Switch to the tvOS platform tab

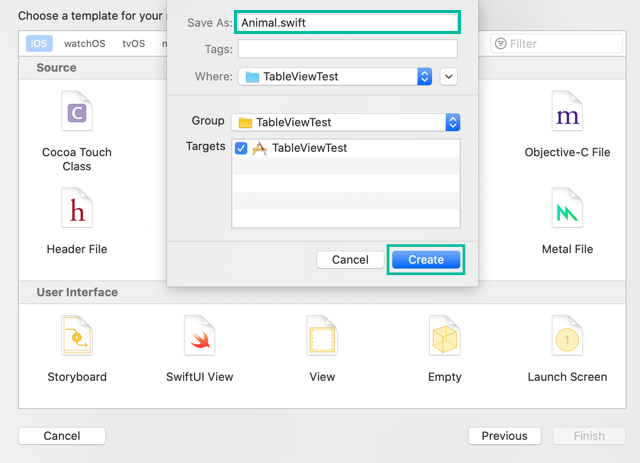pyautogui.click(x=133, y=44)
